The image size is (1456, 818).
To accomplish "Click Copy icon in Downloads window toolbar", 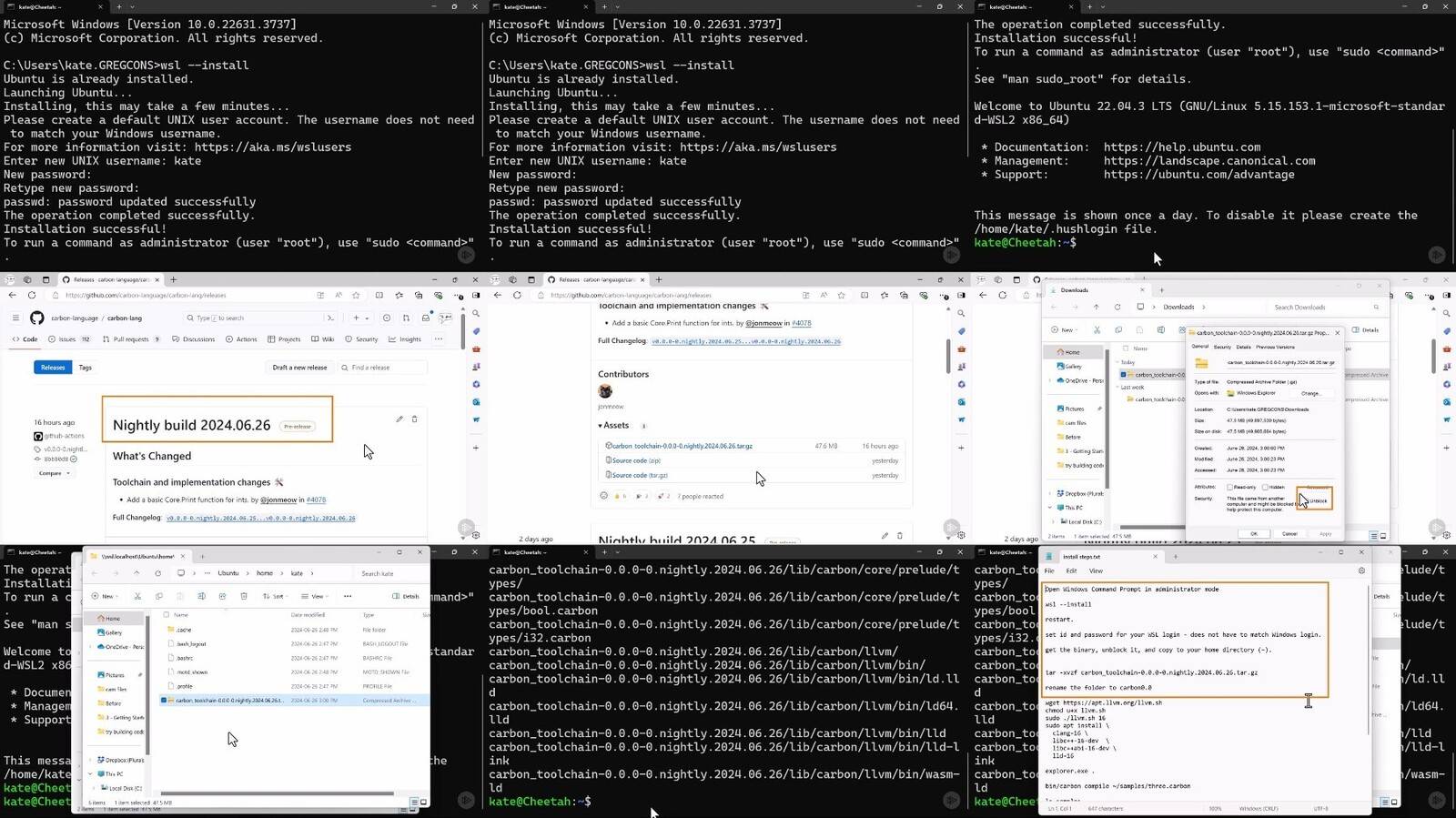I will click(1118, 329).
